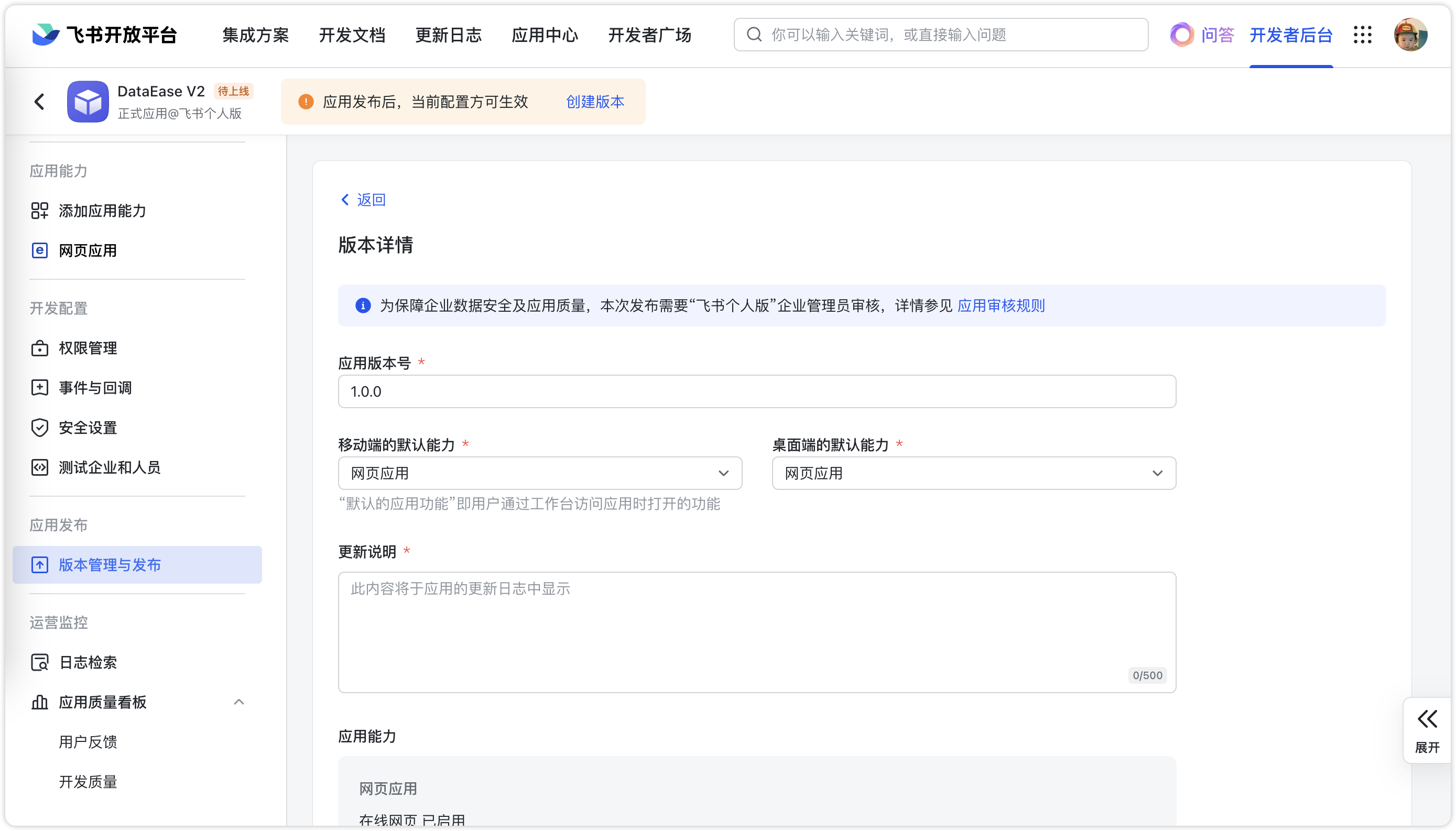Click the 测试企业和人员 sidebar icon
Viewport: 1456px width, 831px height.
tap(39, 468)
